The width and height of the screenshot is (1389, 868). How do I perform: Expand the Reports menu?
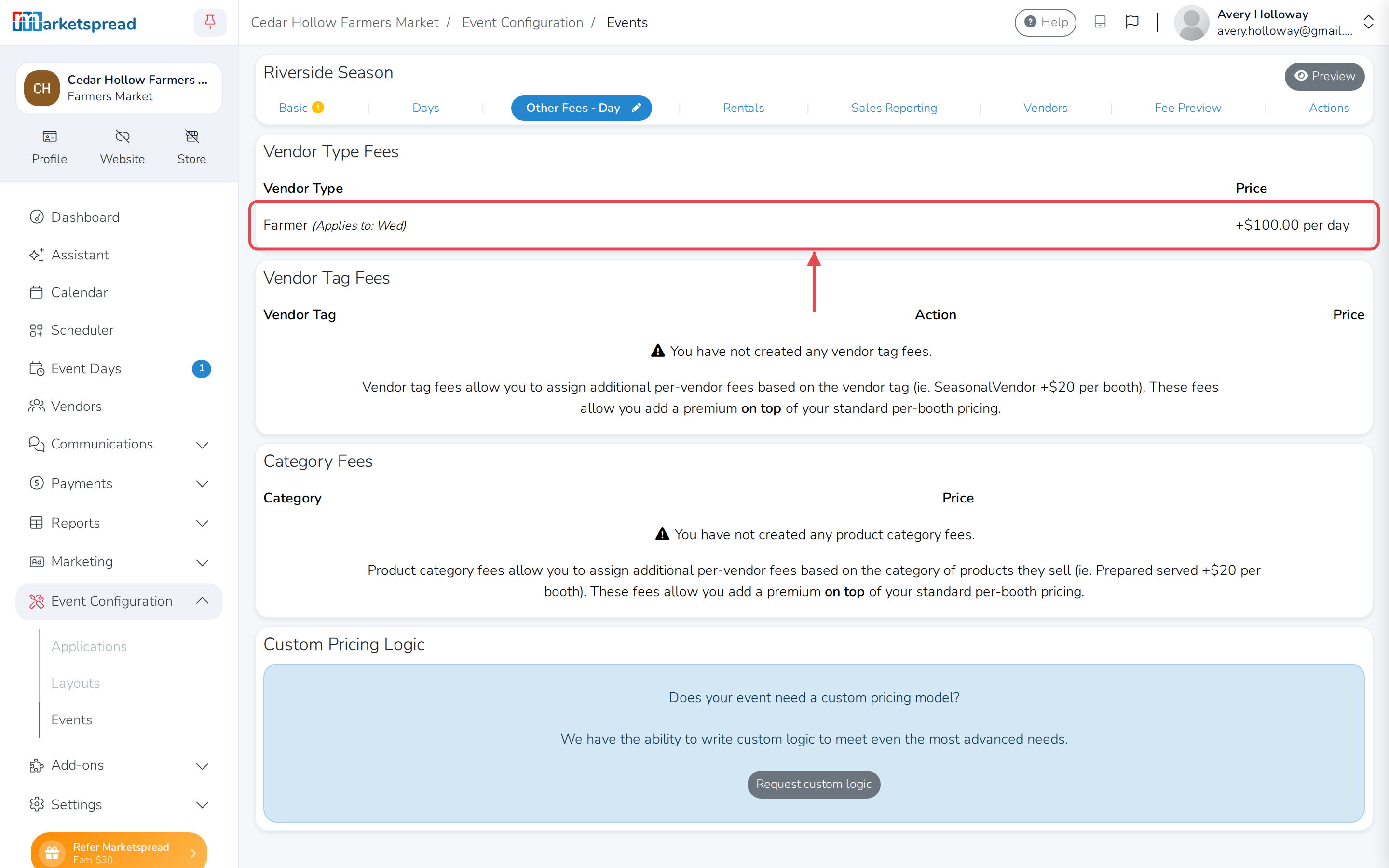119,522
